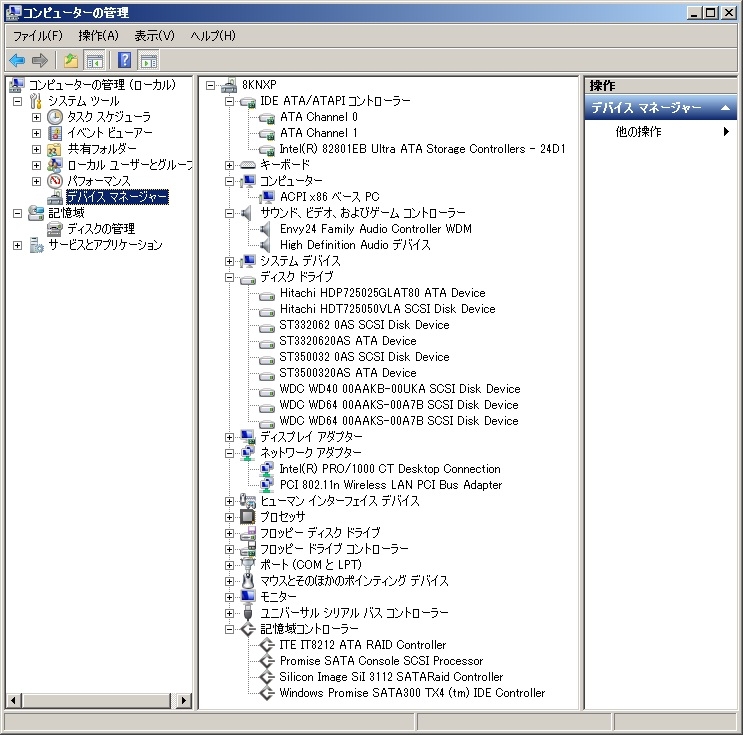Expand the キーボード device node

point(229,165)
